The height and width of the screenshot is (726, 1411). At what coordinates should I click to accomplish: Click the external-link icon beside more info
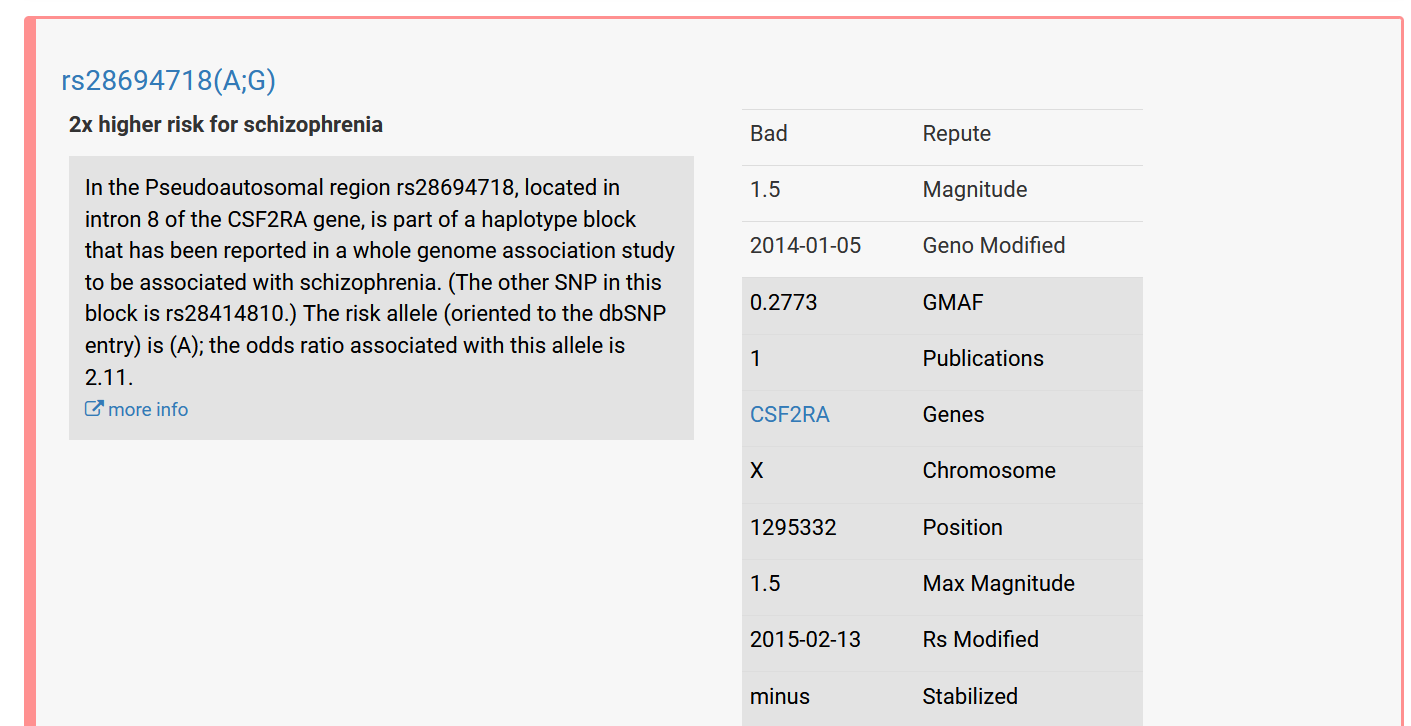point(94,409)
